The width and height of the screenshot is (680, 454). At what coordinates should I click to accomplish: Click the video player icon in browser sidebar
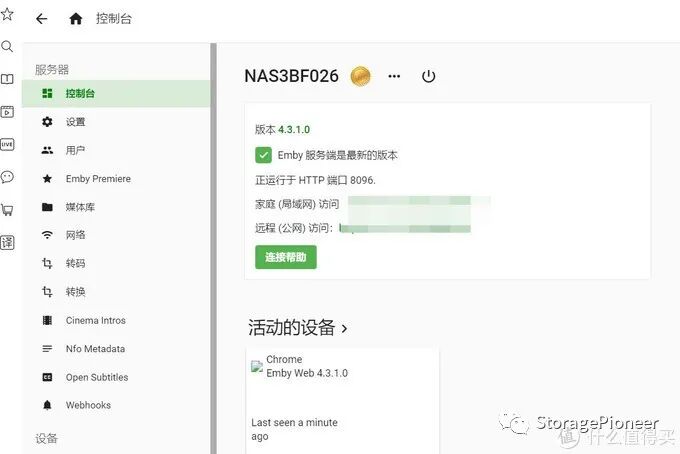pos(7,112)
